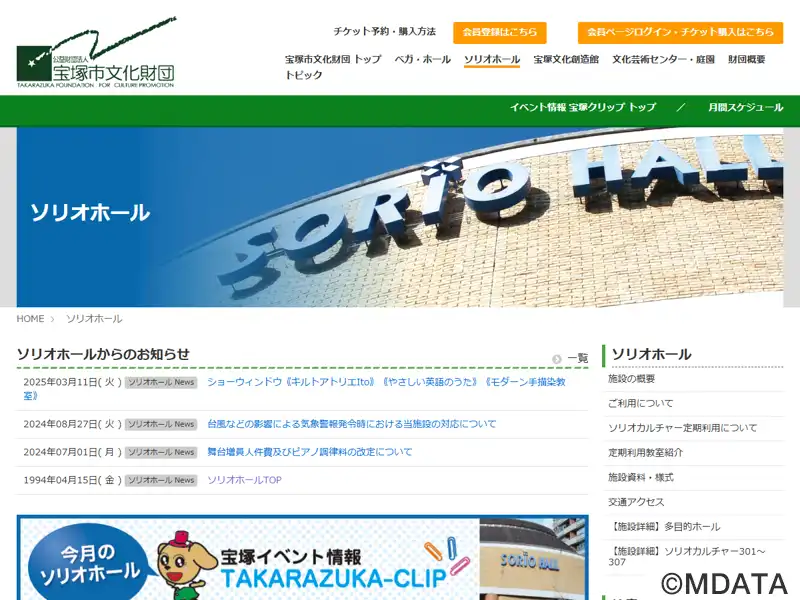
Task: Open 【施設詳細】多目的ホール in sidebar
Action: click(x=664, y=527)
